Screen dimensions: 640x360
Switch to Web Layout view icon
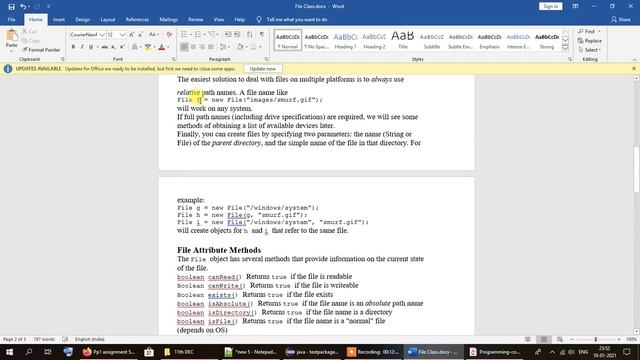[560, 339]
